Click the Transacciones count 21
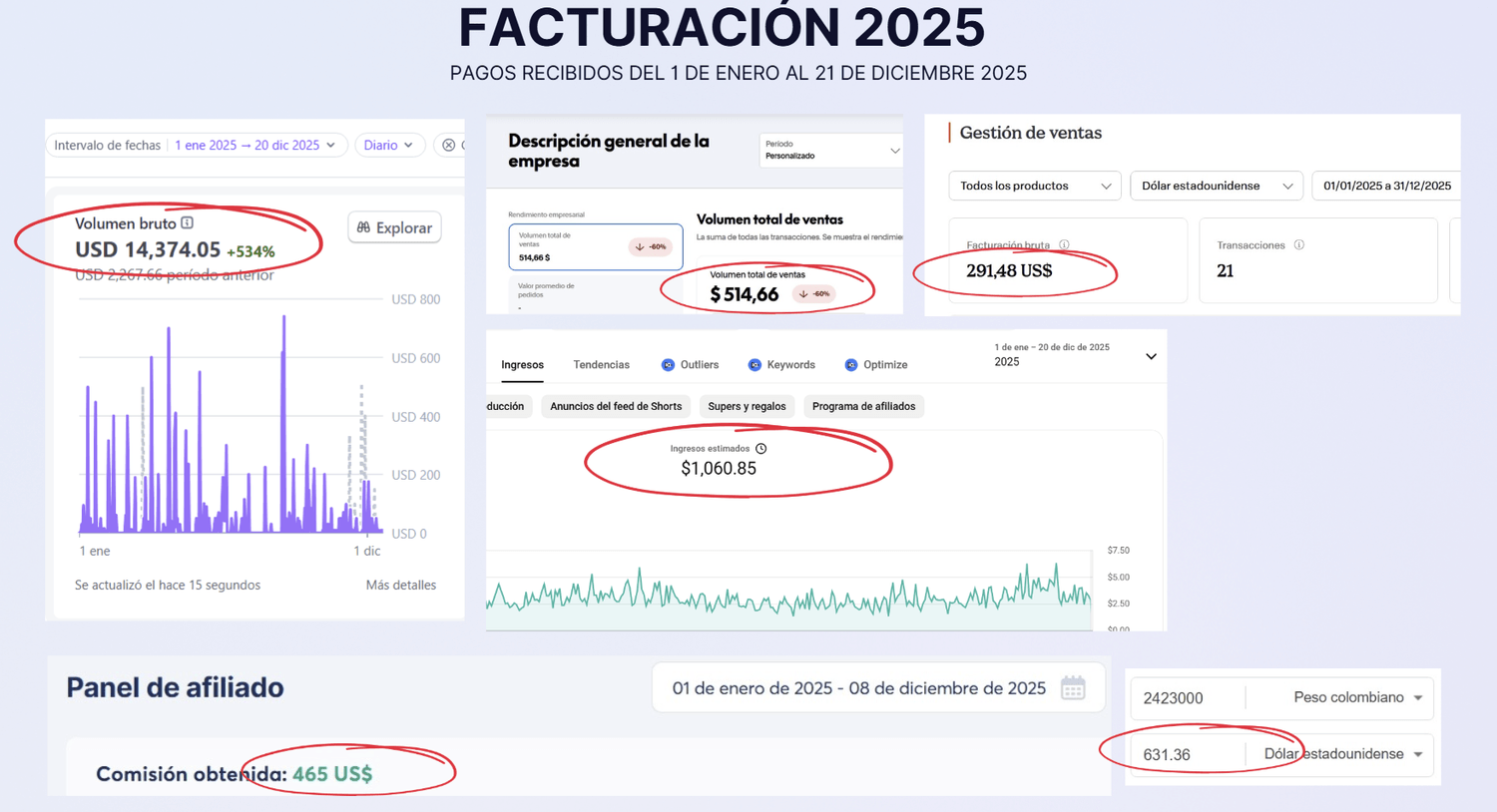The image size is (1497, 812). pos(1226,271)
